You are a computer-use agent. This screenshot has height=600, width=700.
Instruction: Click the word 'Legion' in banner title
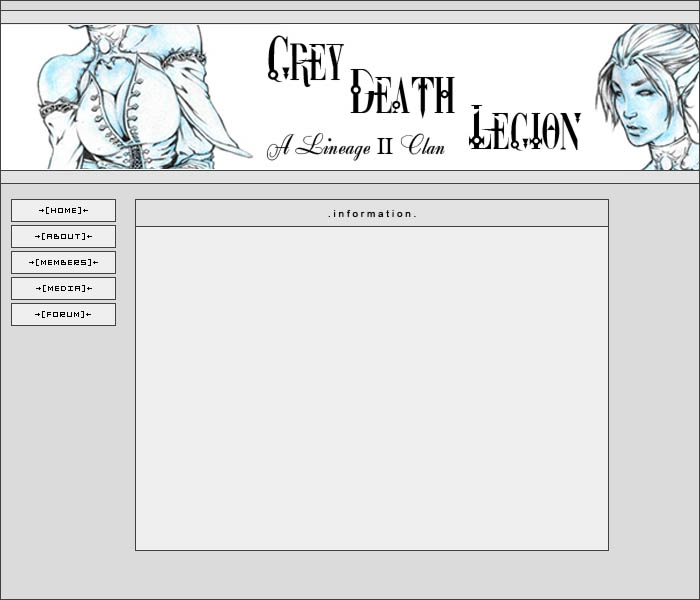[525, 129]
